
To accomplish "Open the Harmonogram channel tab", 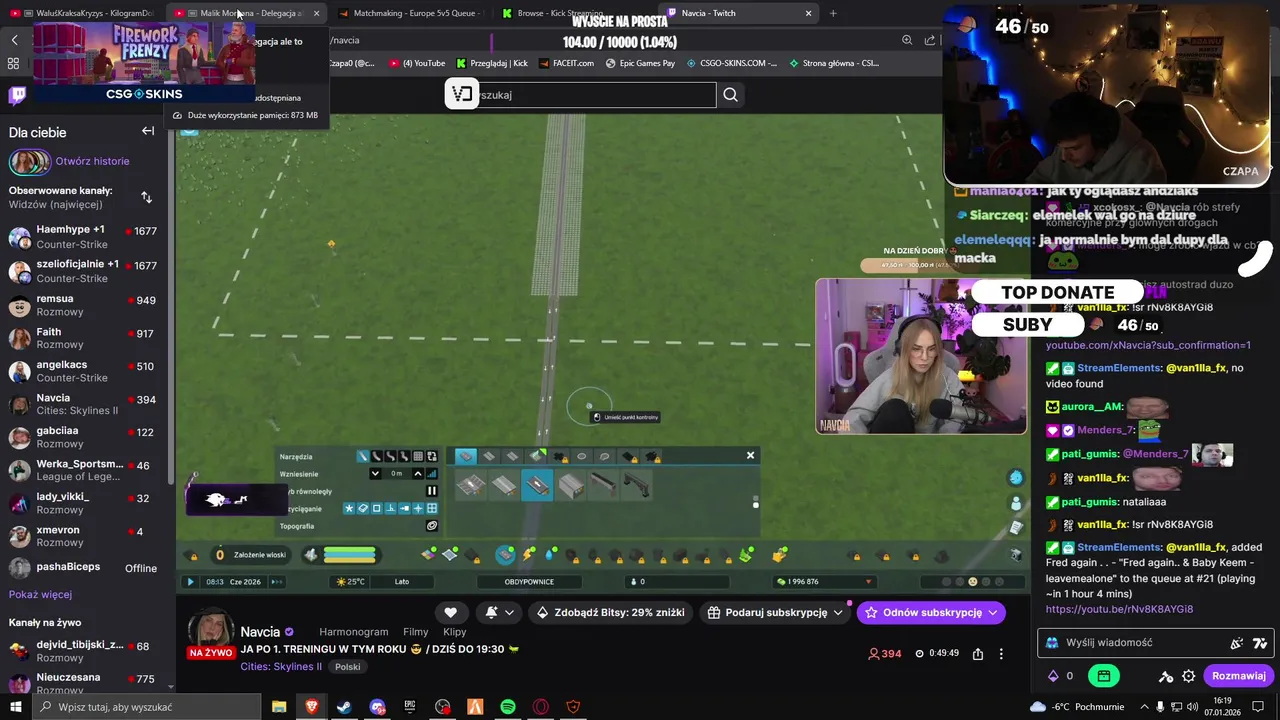I will coord(353,632).
